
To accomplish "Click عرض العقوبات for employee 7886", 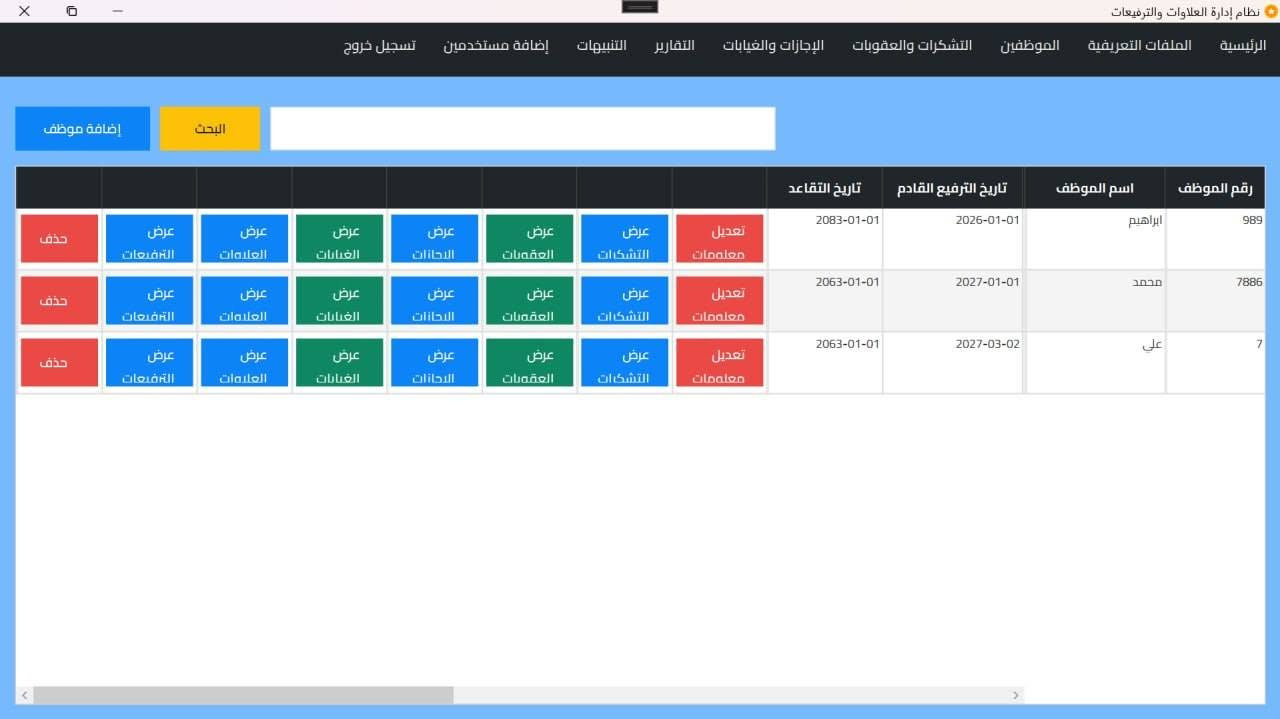I will [x=530, y=301].
